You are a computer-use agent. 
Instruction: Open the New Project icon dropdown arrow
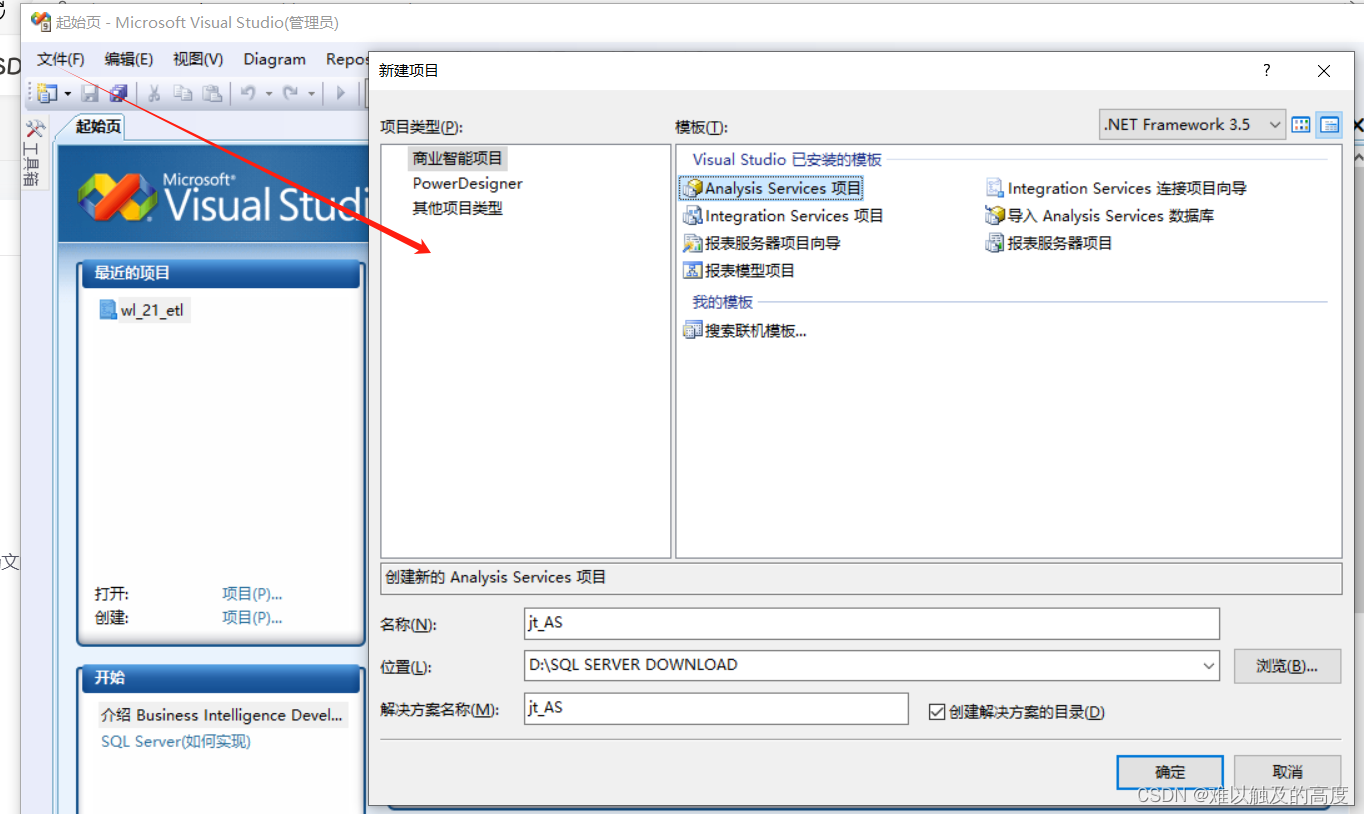tap(68, 94)
